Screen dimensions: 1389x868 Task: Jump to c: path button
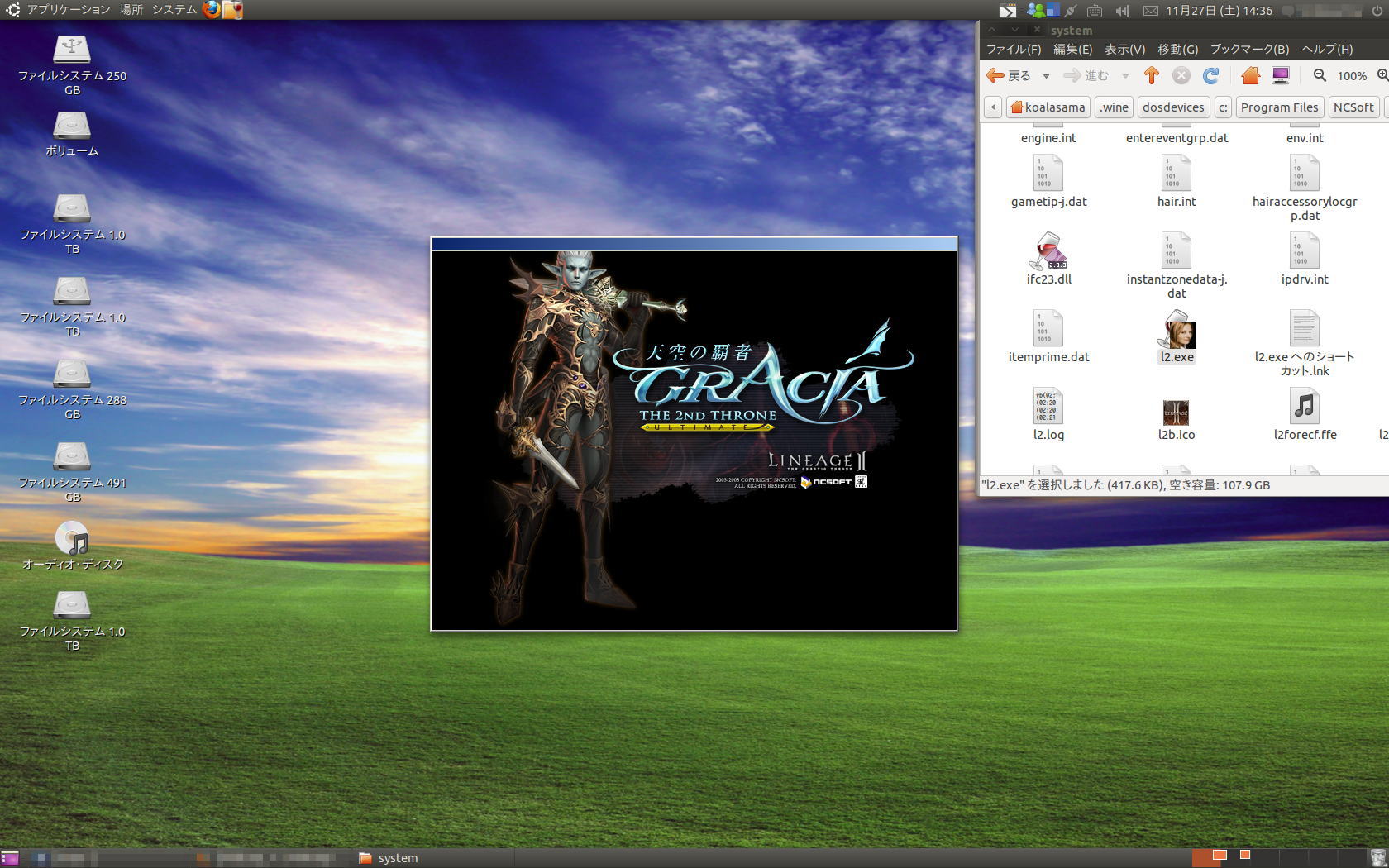(x=1223, y=107)
